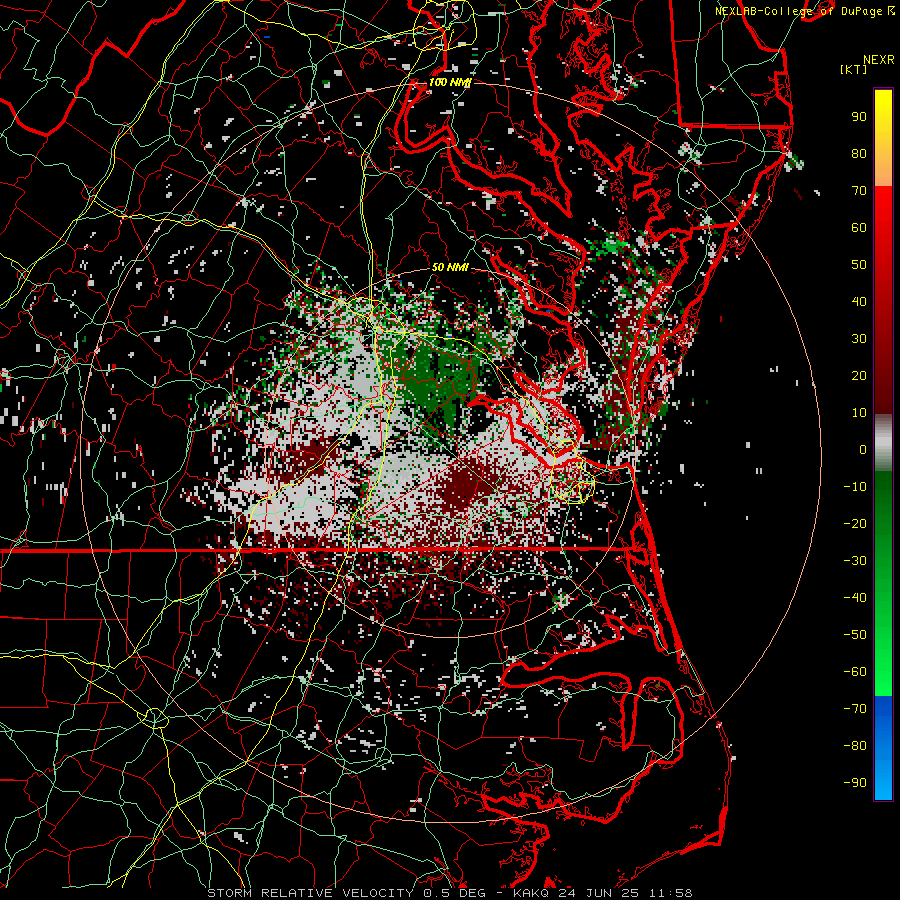
Task: Click the 30 value on velocity scale
Action: click(x=859, y=339)
